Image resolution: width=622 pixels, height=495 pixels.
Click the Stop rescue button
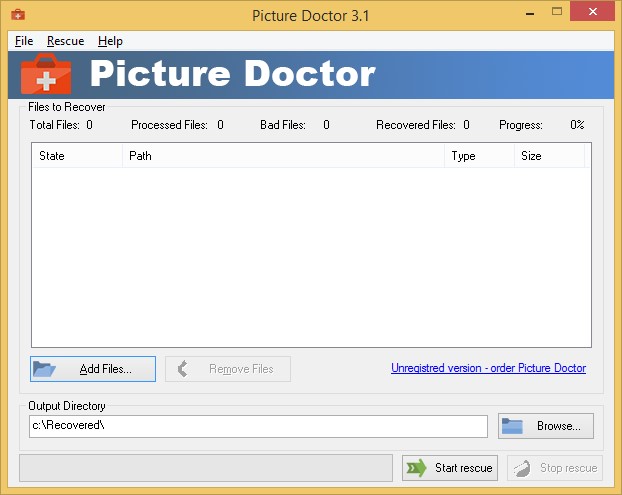[x=555, y=468]
